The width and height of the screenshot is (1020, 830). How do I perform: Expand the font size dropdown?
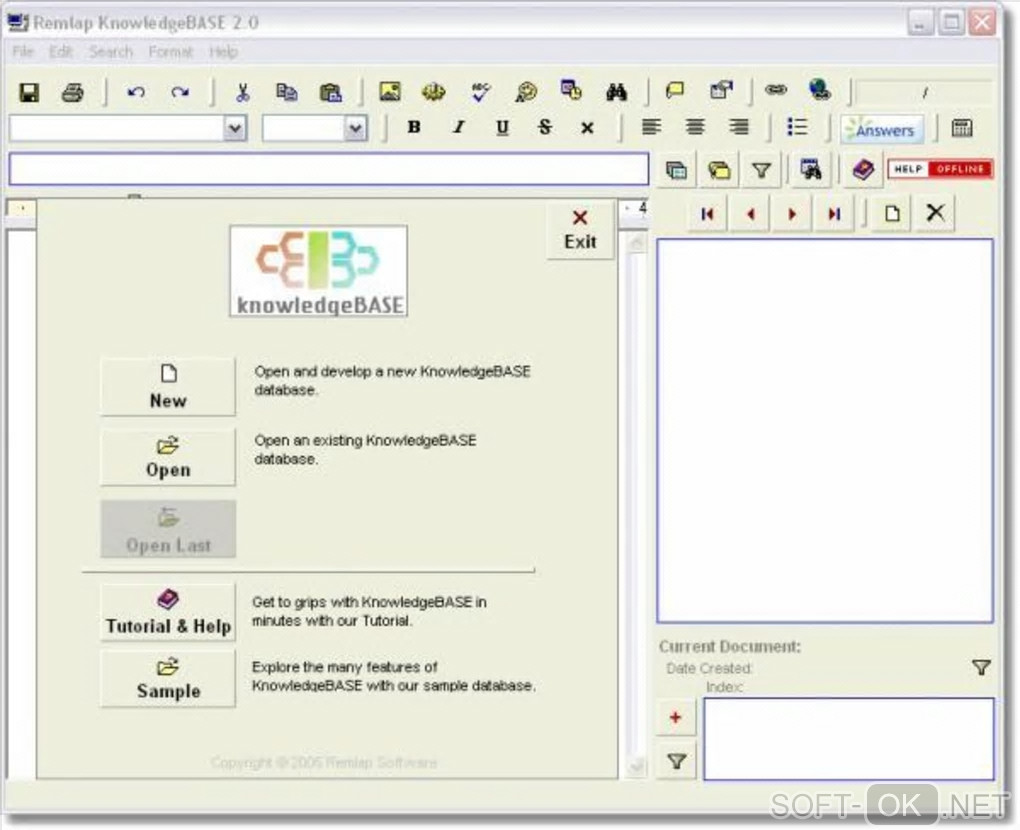coord(355,129)
